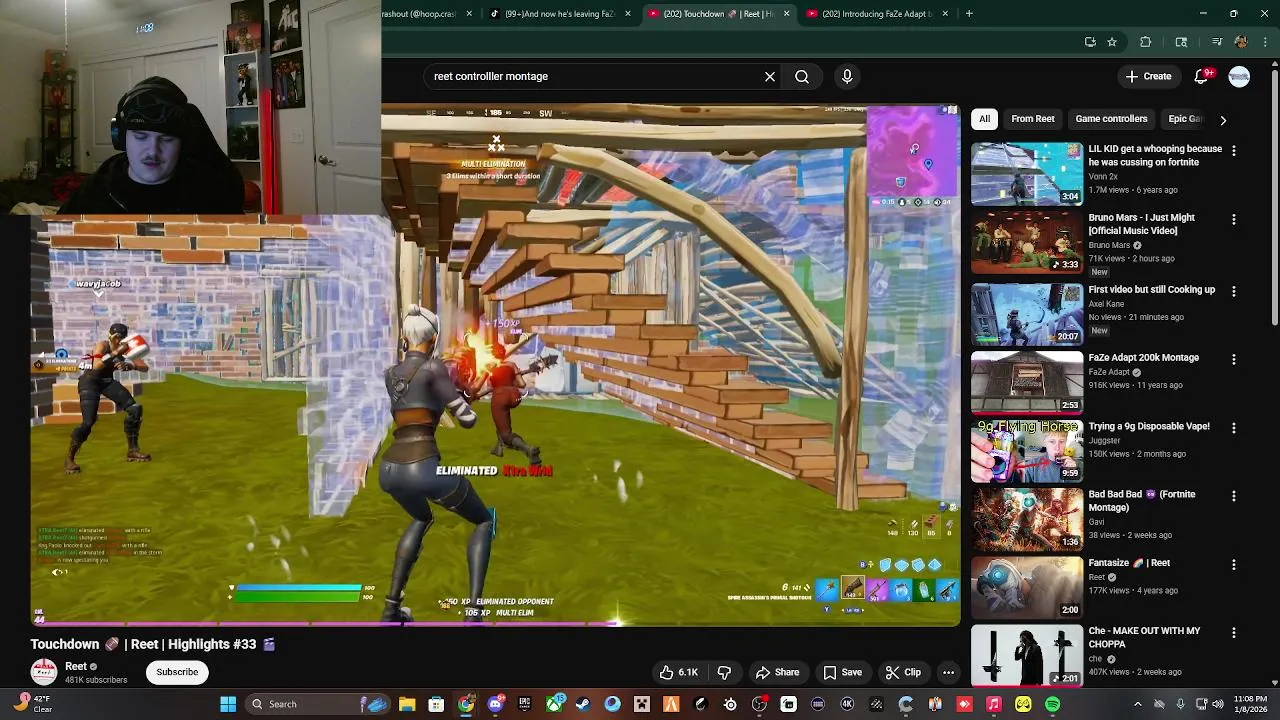Open options for 9g Disposable Vape video
The width and height of the screenshot is (1280, 720).
(x=1234, y=428)
